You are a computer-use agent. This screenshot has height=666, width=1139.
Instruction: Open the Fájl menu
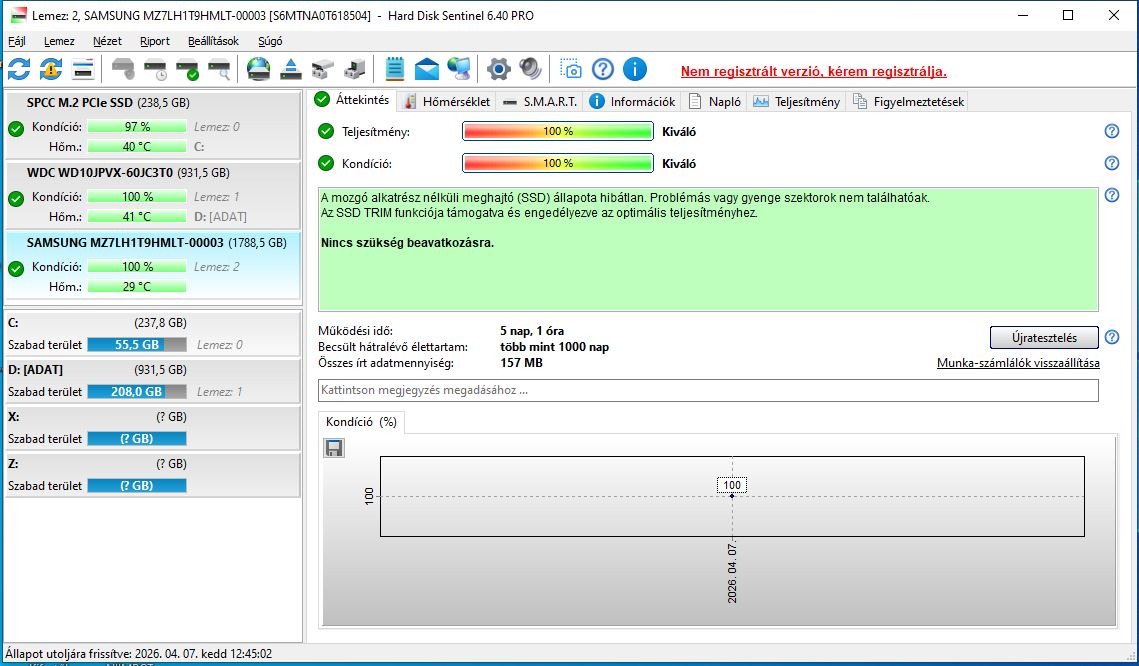16,41
